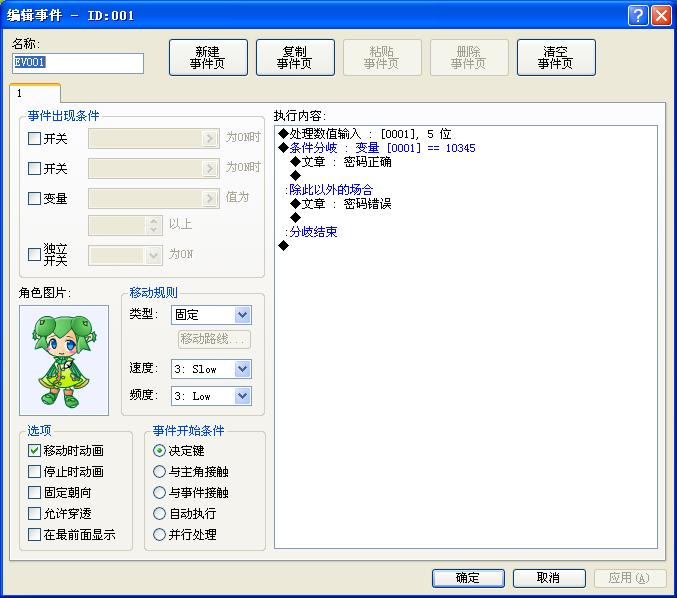Viewport: 677px width, 598px height.
Task: Cancel using the 取消 button
Action: click(549, 578)
